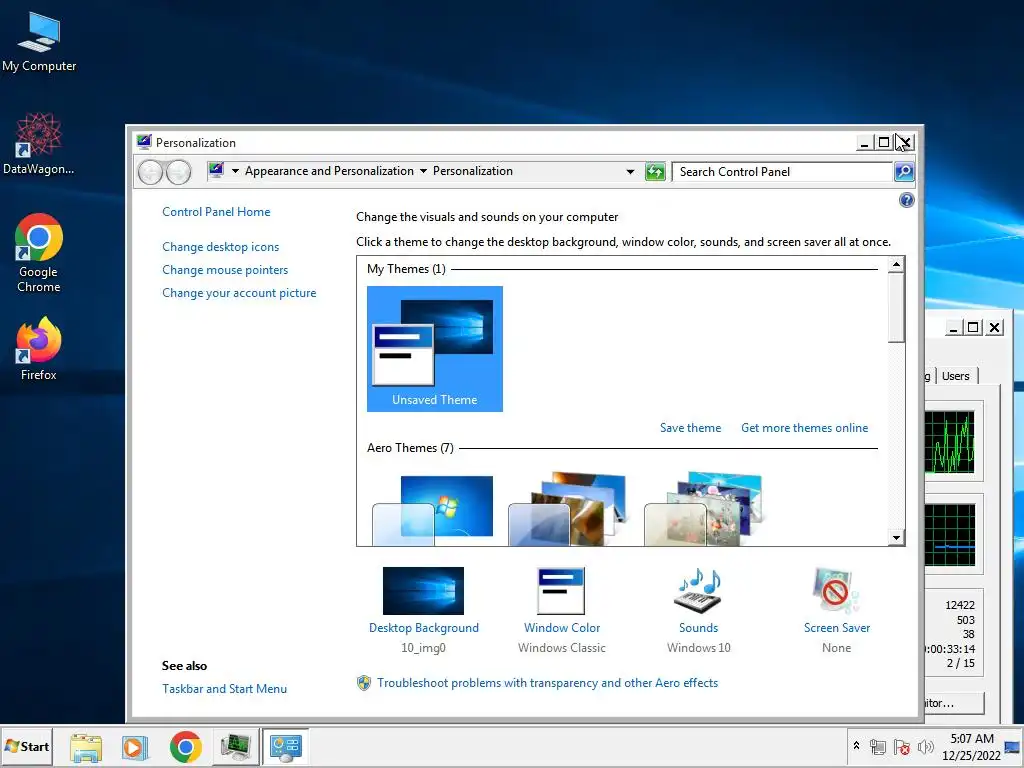
Task: Click the Personalization window title icon
Action: [144, 142]
